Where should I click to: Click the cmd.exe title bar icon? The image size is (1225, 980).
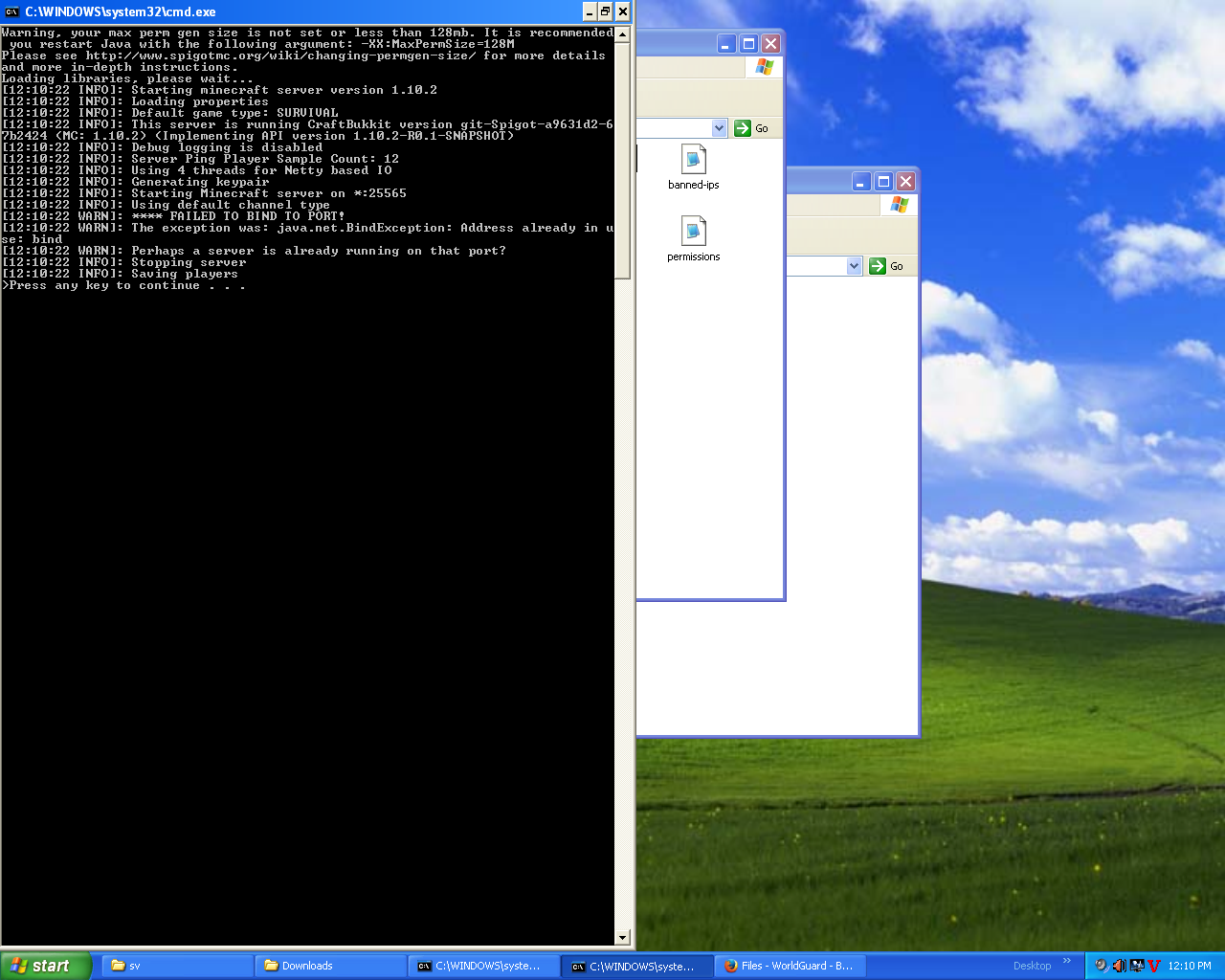coord(12,11)
